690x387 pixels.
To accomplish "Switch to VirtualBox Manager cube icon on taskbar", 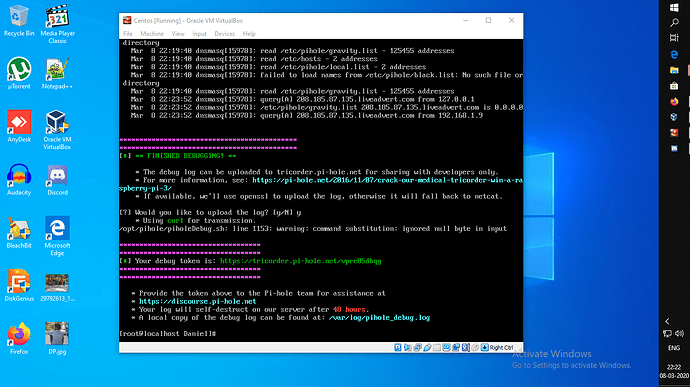I will click(674, 117).
